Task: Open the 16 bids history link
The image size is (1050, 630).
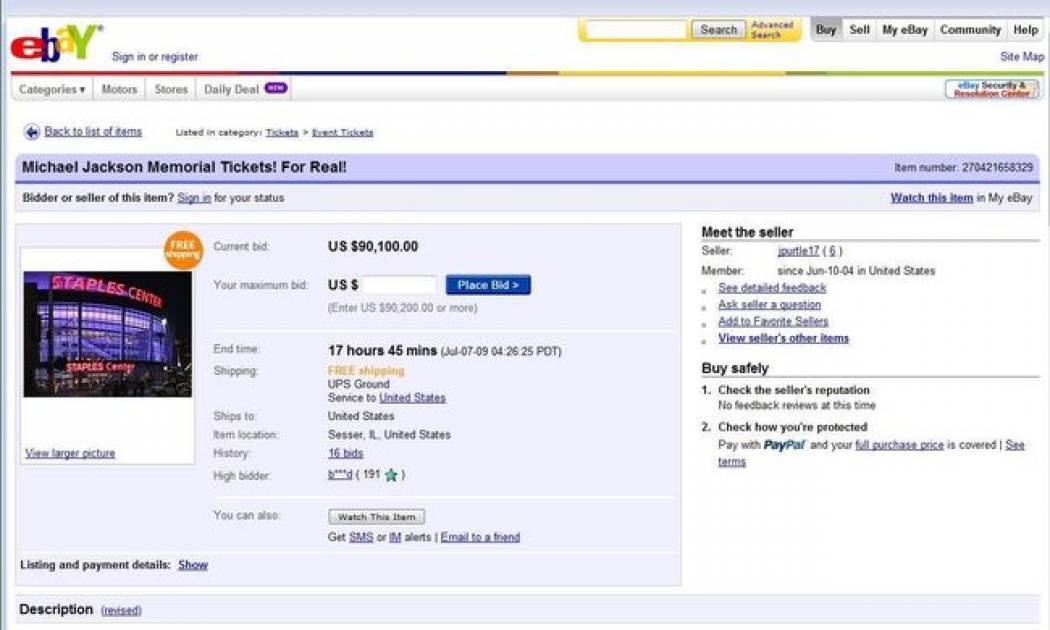Action: coord(345,453)
